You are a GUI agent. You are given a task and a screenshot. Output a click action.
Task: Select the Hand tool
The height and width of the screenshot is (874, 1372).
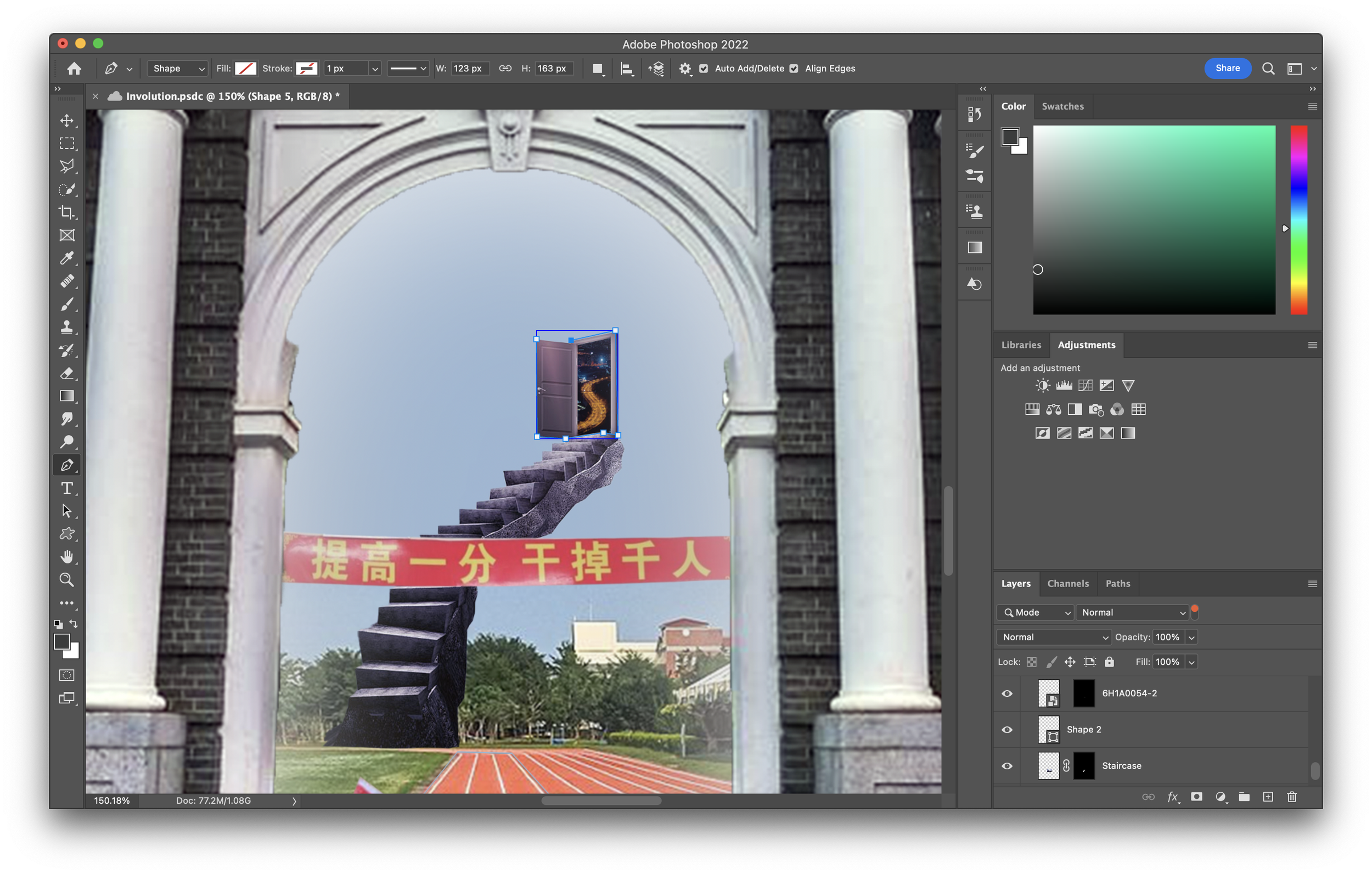pos(66,557)
